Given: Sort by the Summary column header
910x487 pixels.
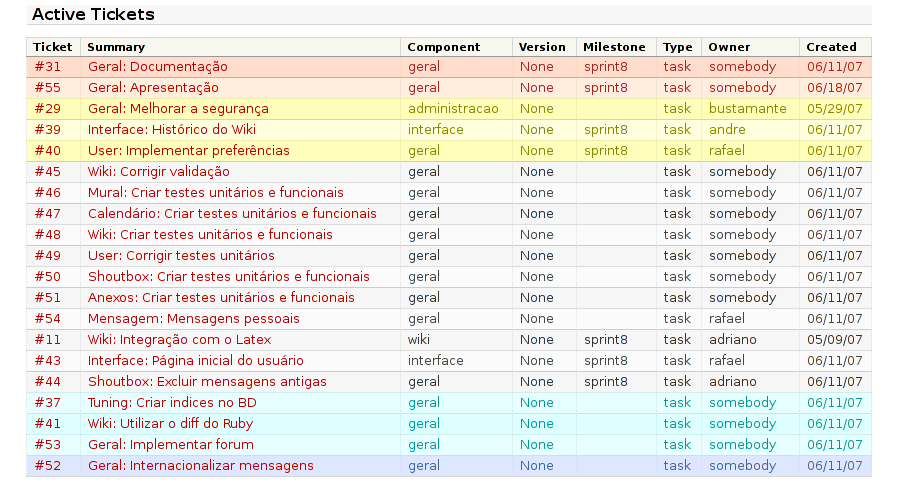Looking at the screenshot, I should click(x=116, y=47).
